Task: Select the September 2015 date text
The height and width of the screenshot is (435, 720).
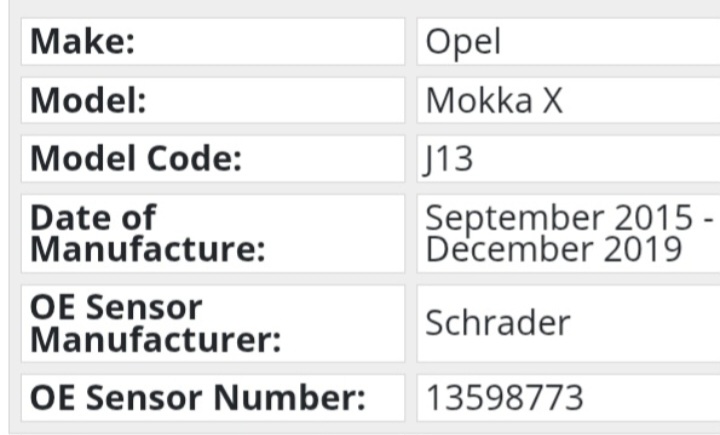Action: click(559, 218)
